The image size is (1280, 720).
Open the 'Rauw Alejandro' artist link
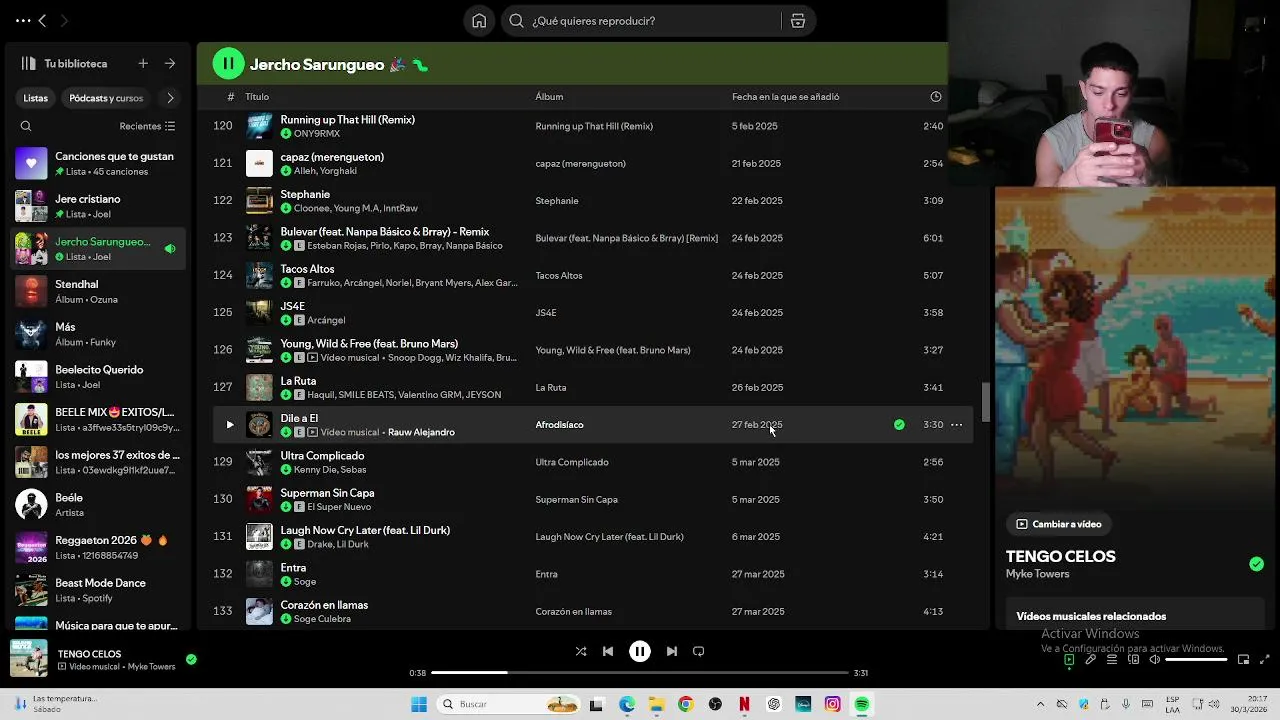[421, 432]
